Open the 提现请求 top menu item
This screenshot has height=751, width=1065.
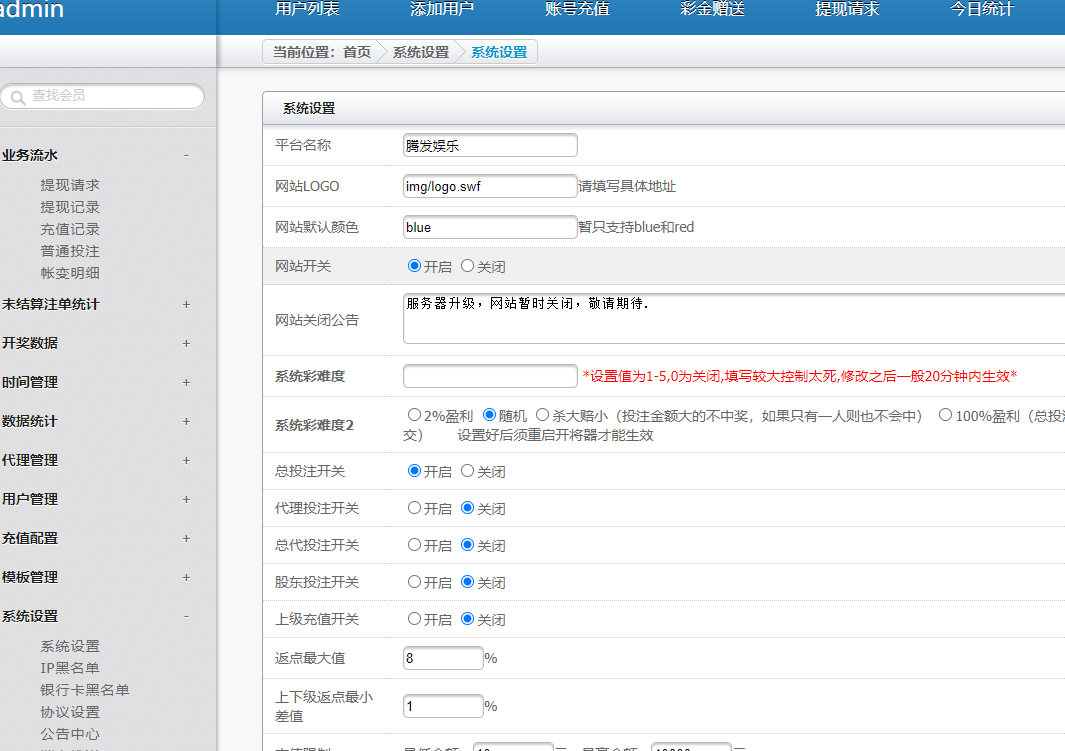(847, 10)
